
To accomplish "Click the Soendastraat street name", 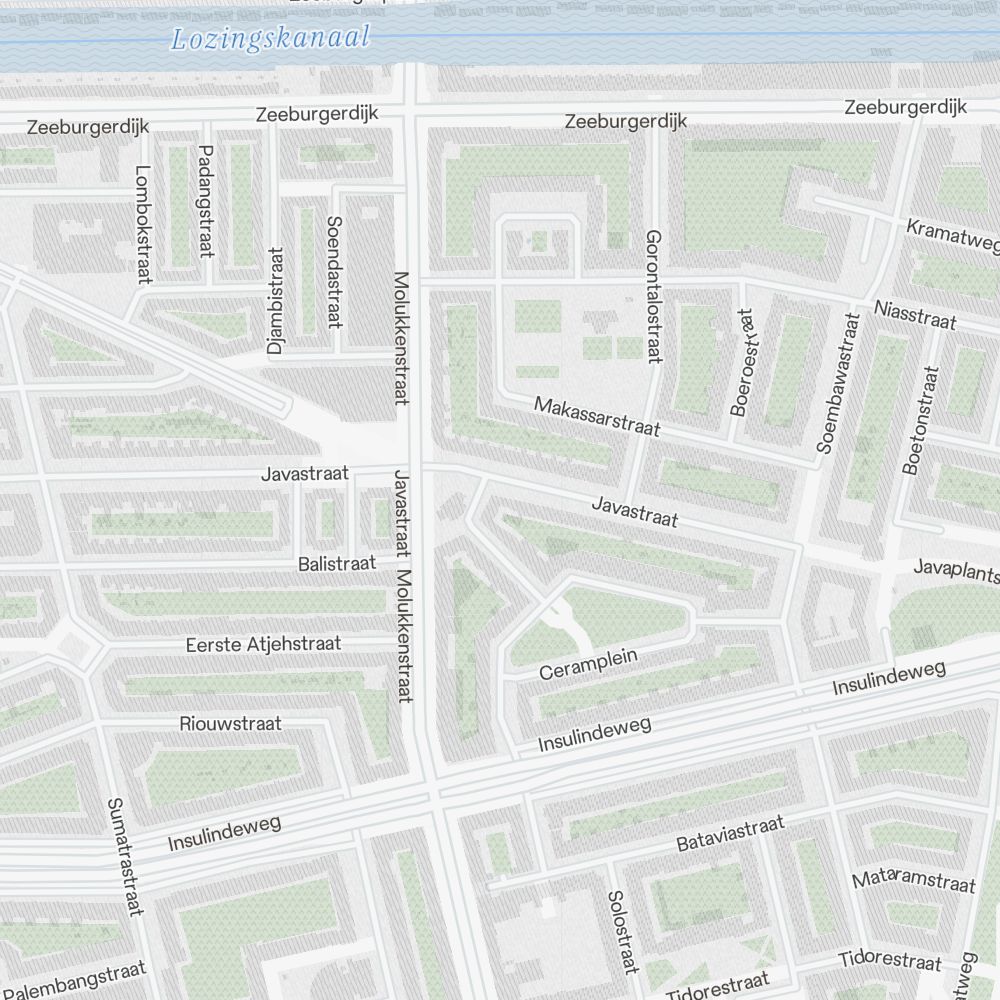I will [x=333, y=273].
